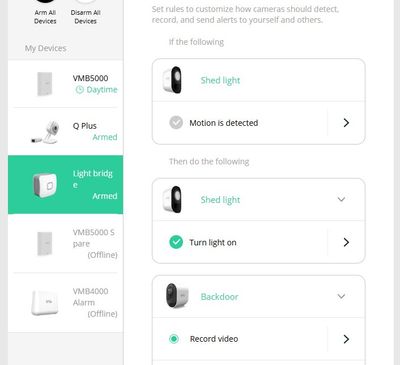Select the VMB5000 Spare offline device icon
Image resolution: width=400 pixels, height=365 pixels.
[x=45, y=244]
